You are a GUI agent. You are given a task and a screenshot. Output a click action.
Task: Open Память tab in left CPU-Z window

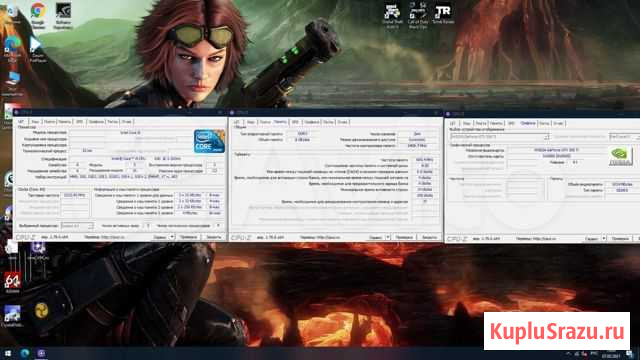[x=64, y=122]
